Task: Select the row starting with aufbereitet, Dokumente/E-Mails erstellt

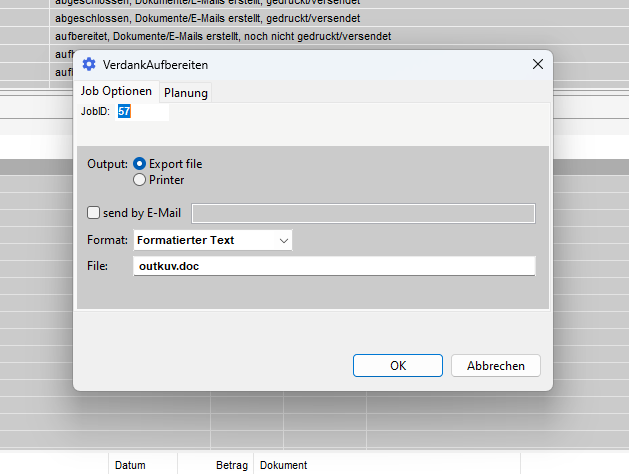Action: pyautogui.click(x=222, y=36)
